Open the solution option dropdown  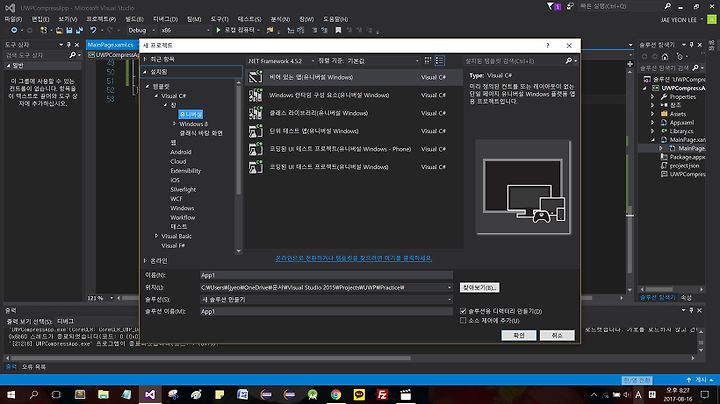point(450,299)
